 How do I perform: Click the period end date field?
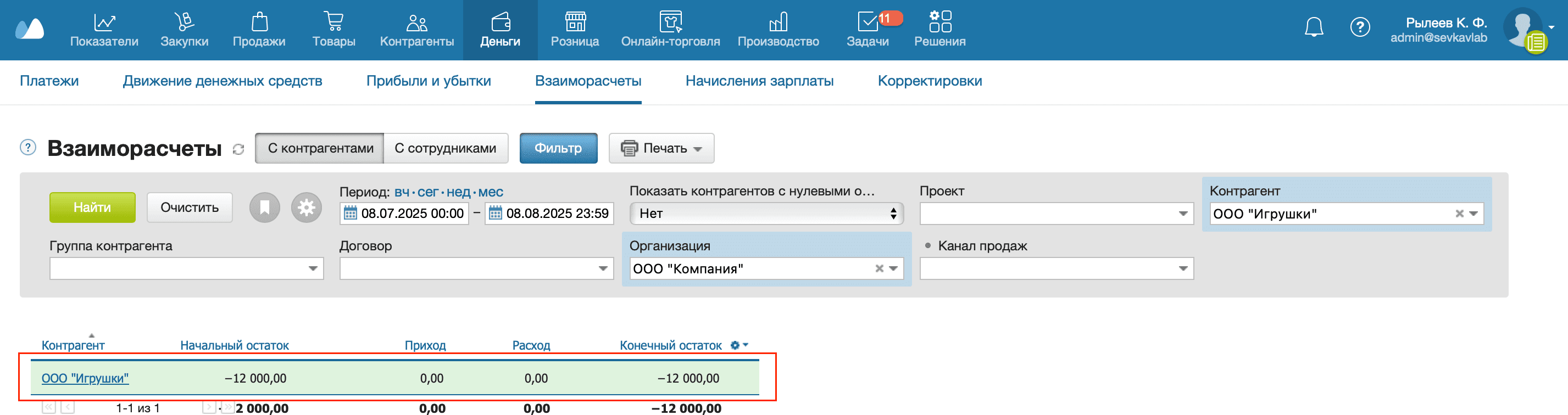[x=549, y=214]
